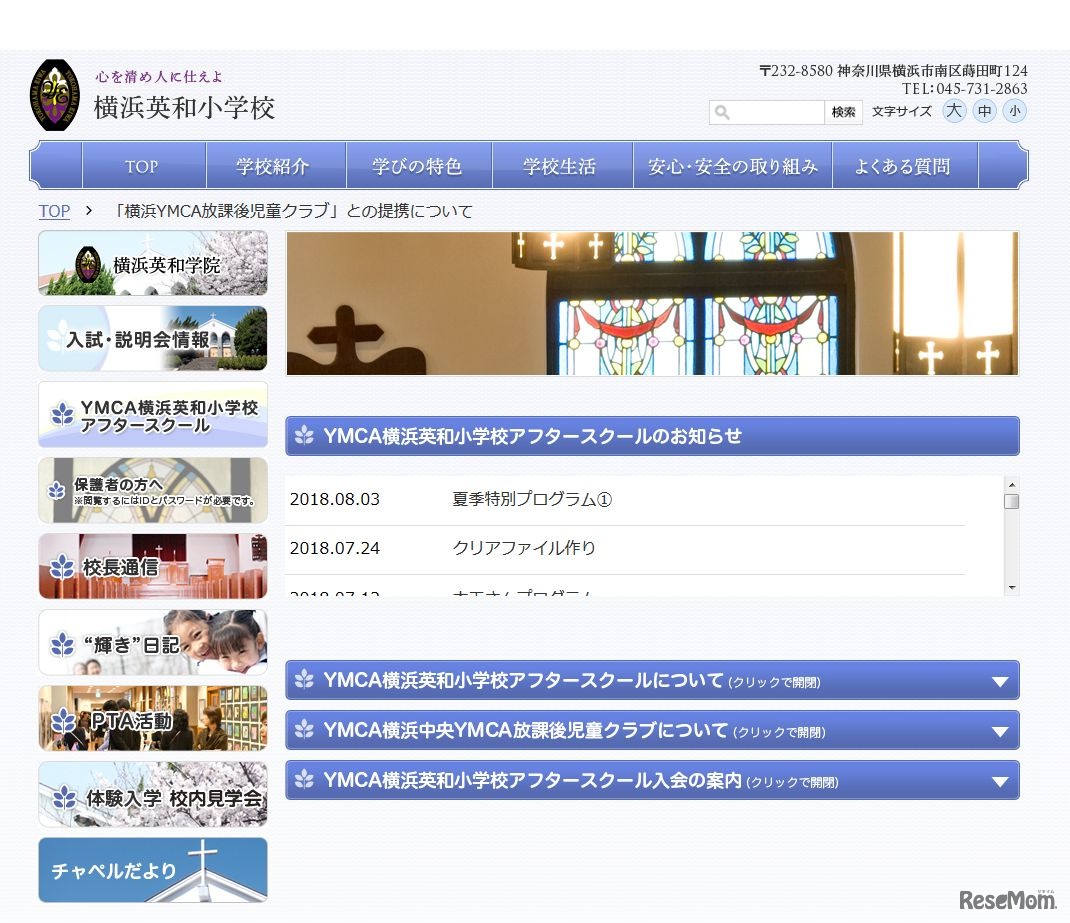
Task: Click the 2018.07.24 news date
Action: (334, 548)
